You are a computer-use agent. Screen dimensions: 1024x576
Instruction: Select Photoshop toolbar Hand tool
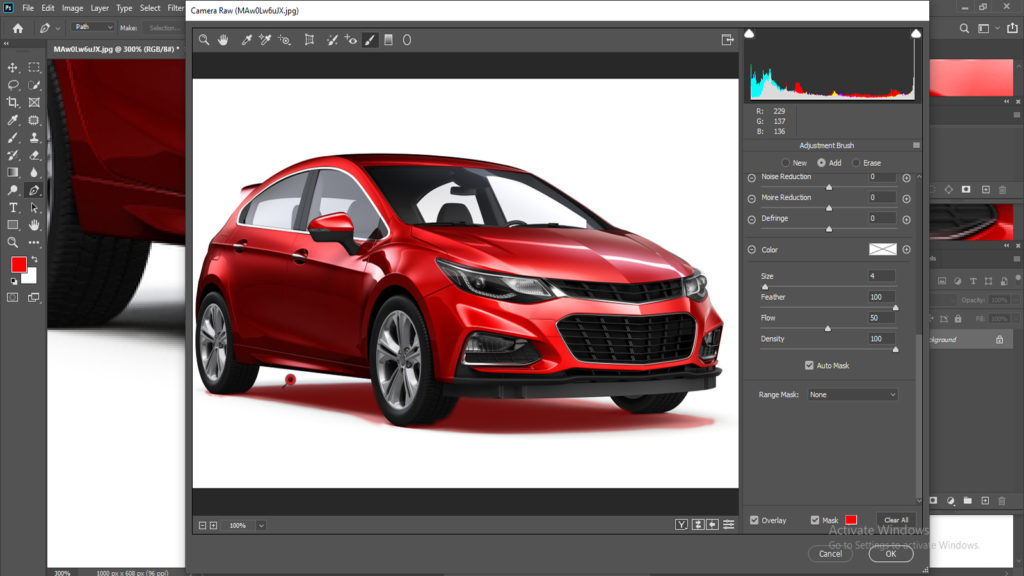[x=34, y=225]
